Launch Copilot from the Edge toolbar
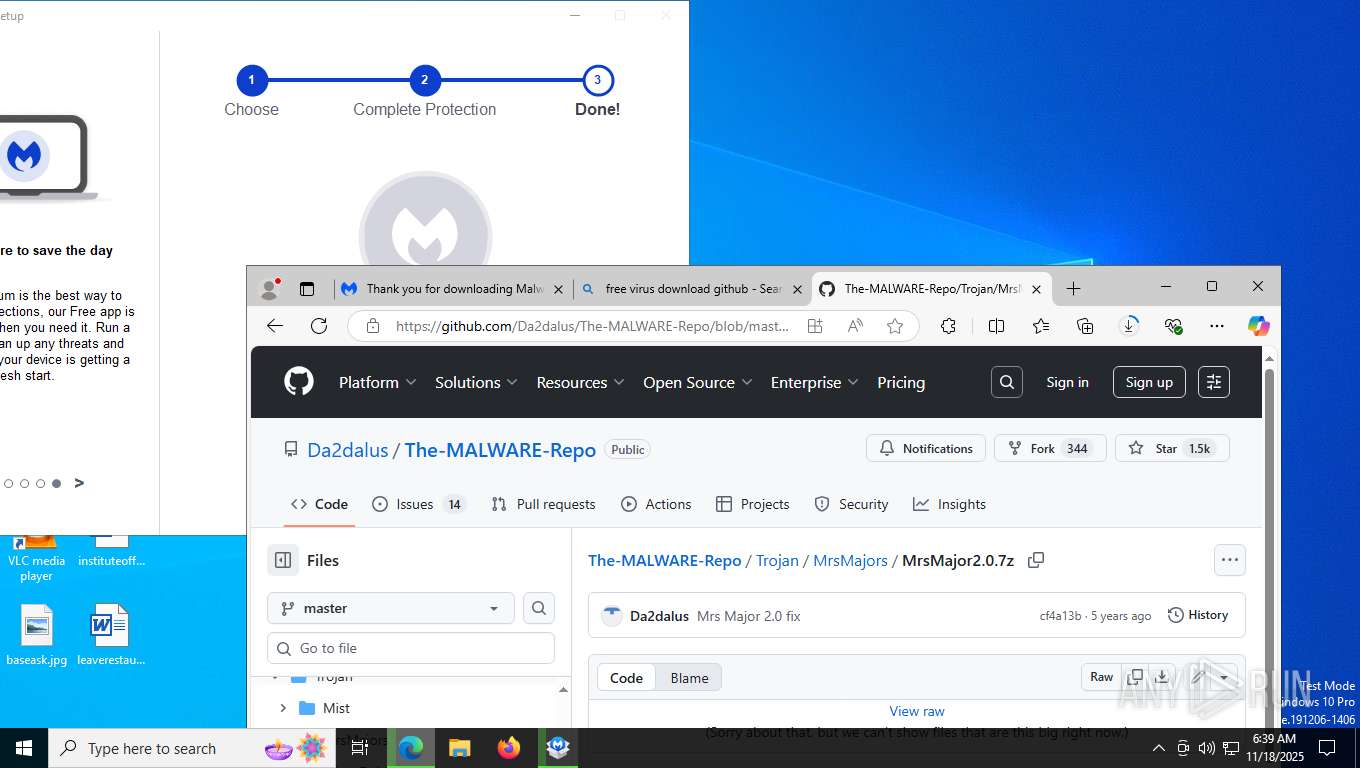This screenshot has height=768, width=1360. [x=1258, y=326]
